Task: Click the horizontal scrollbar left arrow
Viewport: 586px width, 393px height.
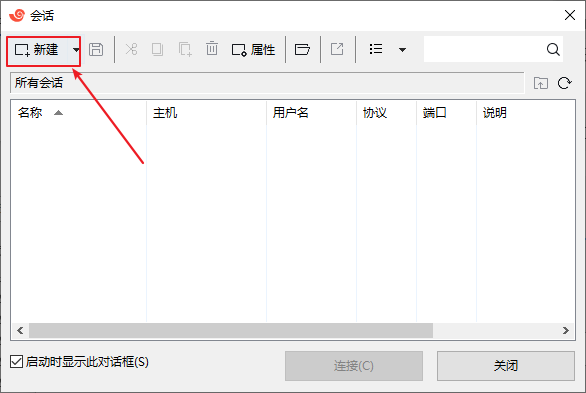Action: click(x=20, y=331)
